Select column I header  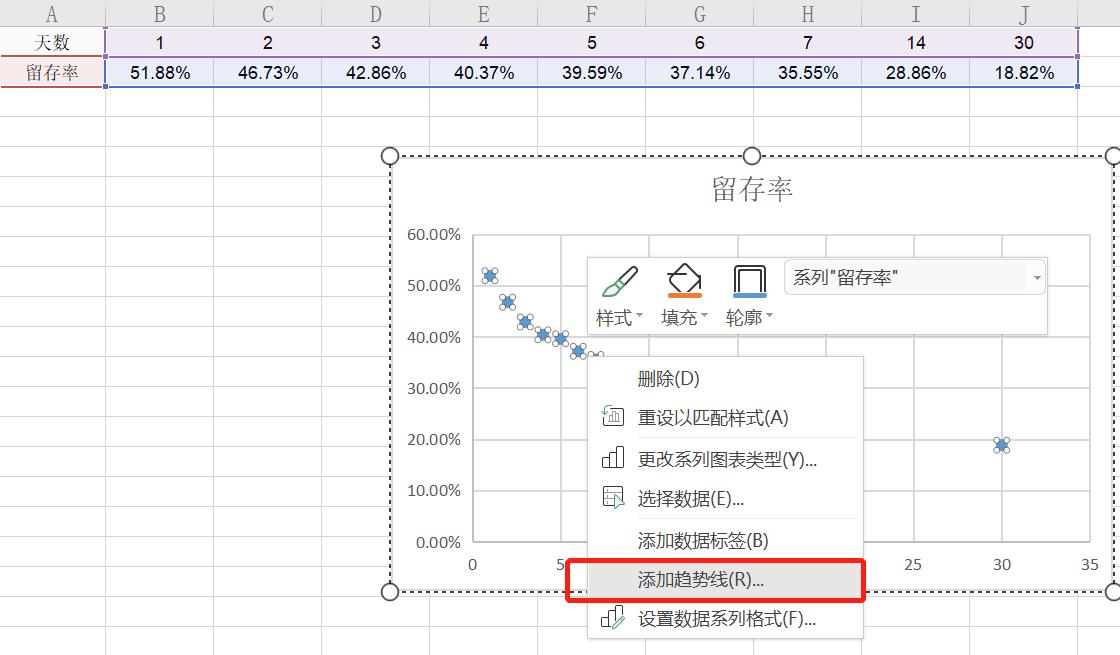tap(916, 14)
